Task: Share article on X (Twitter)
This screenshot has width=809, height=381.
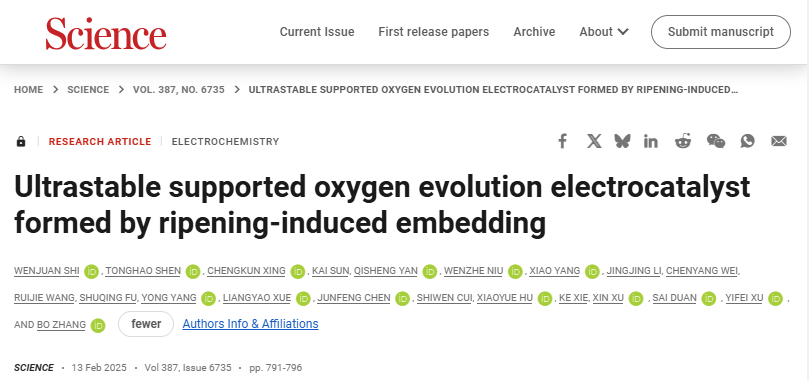Action: 594,141
